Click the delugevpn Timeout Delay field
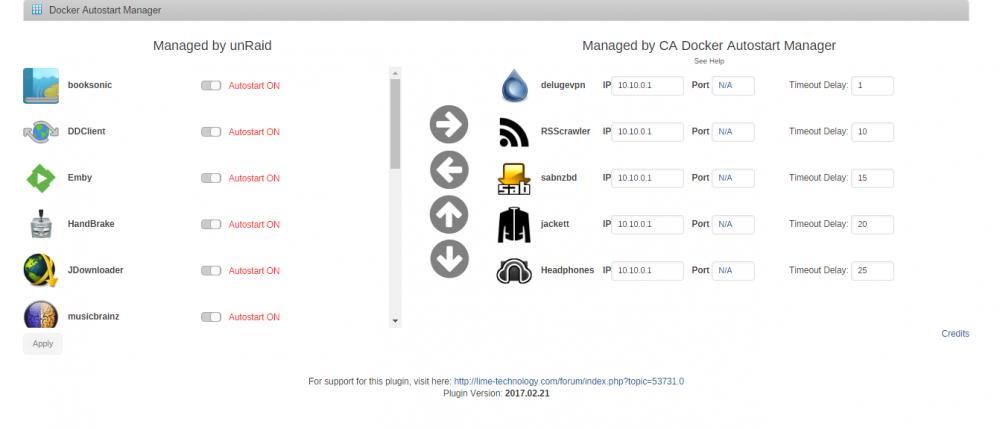The image size is (1000, 430). click(x=872, y=85)
